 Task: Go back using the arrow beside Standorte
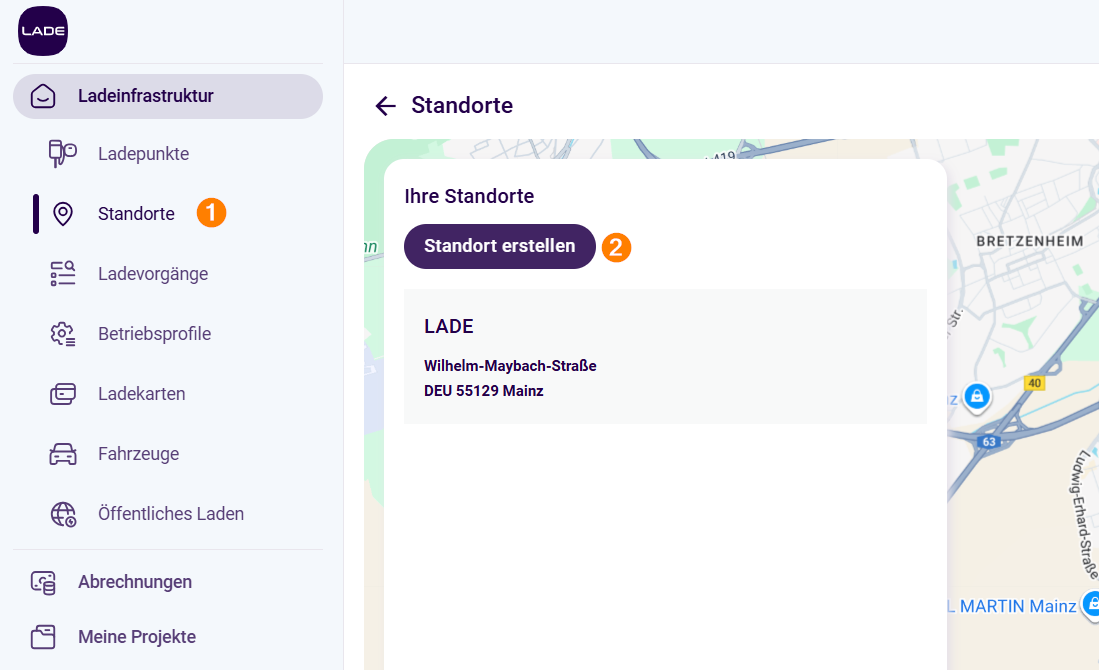pyautogui.click(x=385, y=106)
